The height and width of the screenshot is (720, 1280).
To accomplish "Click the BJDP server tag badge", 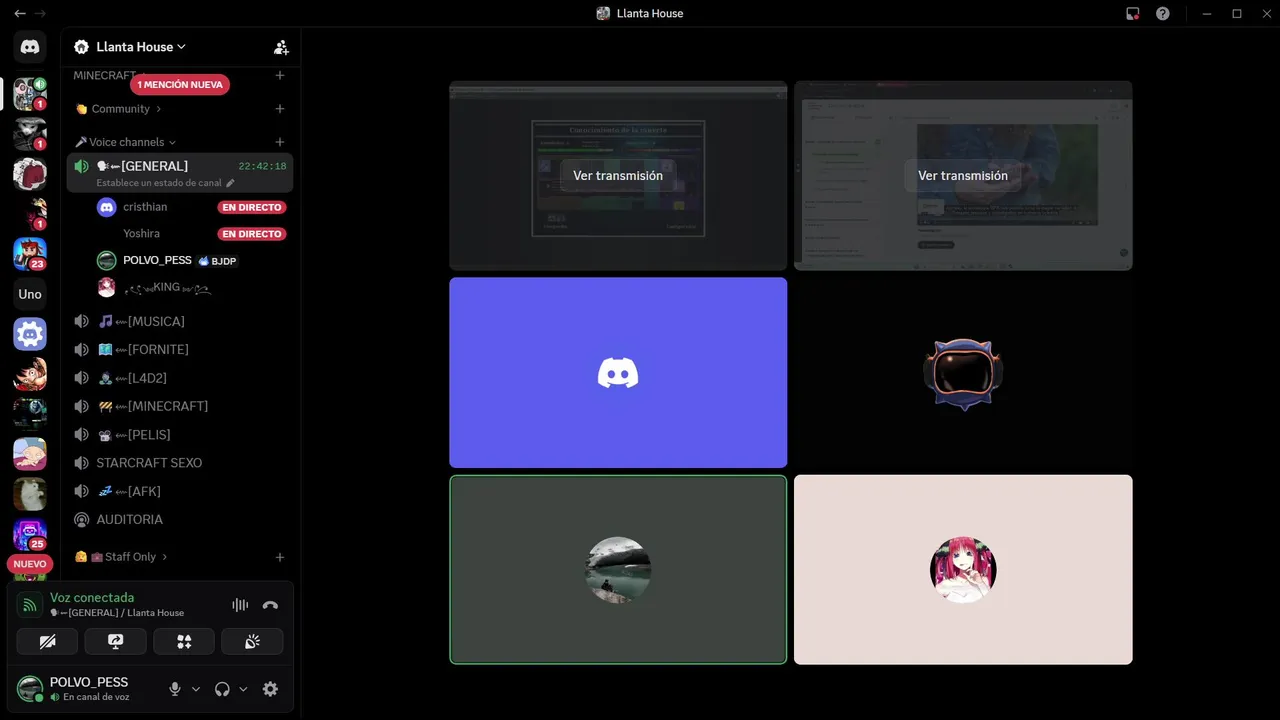I will point(217,261).
